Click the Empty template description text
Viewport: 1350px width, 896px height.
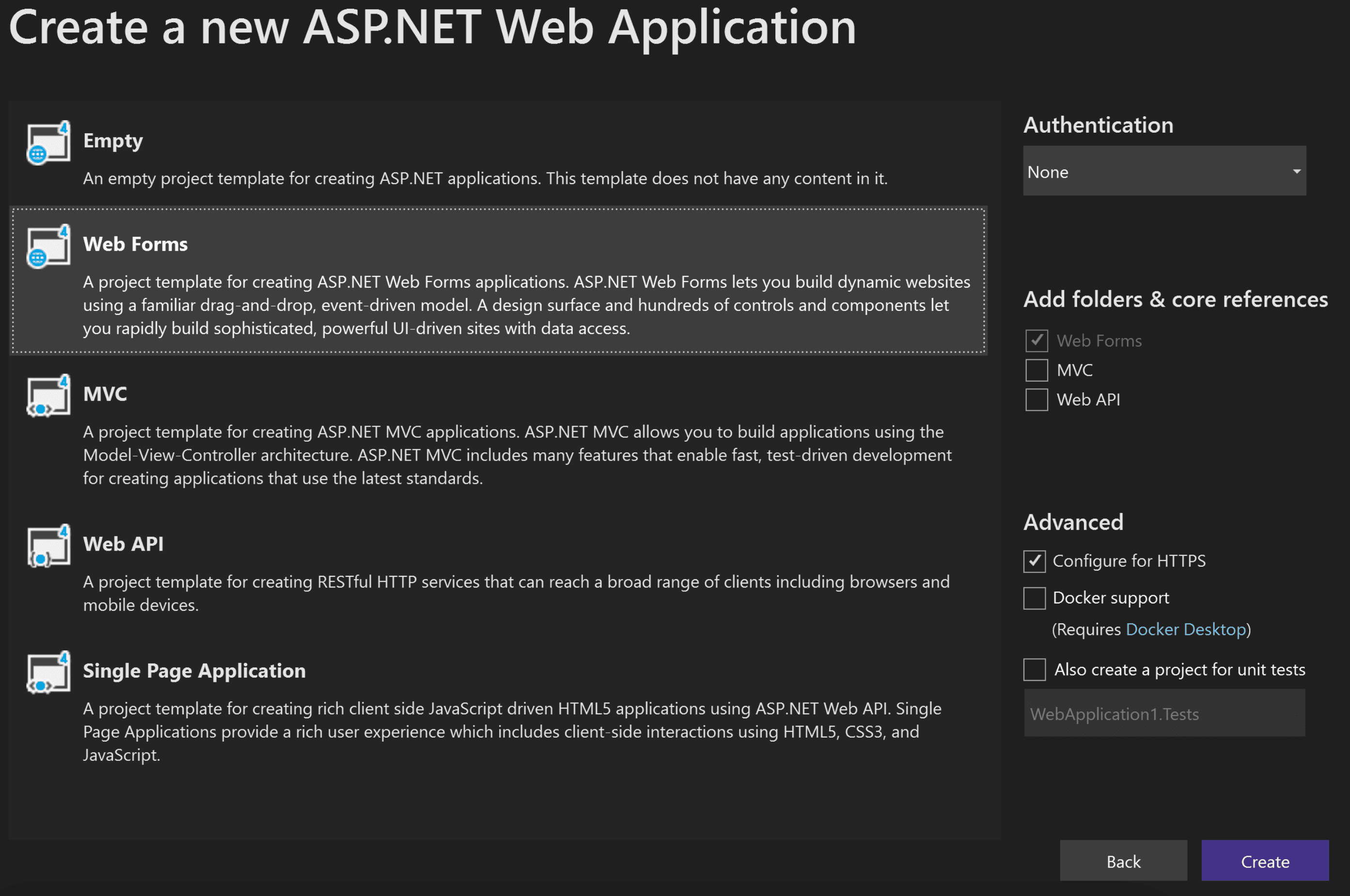click(485, 179)
